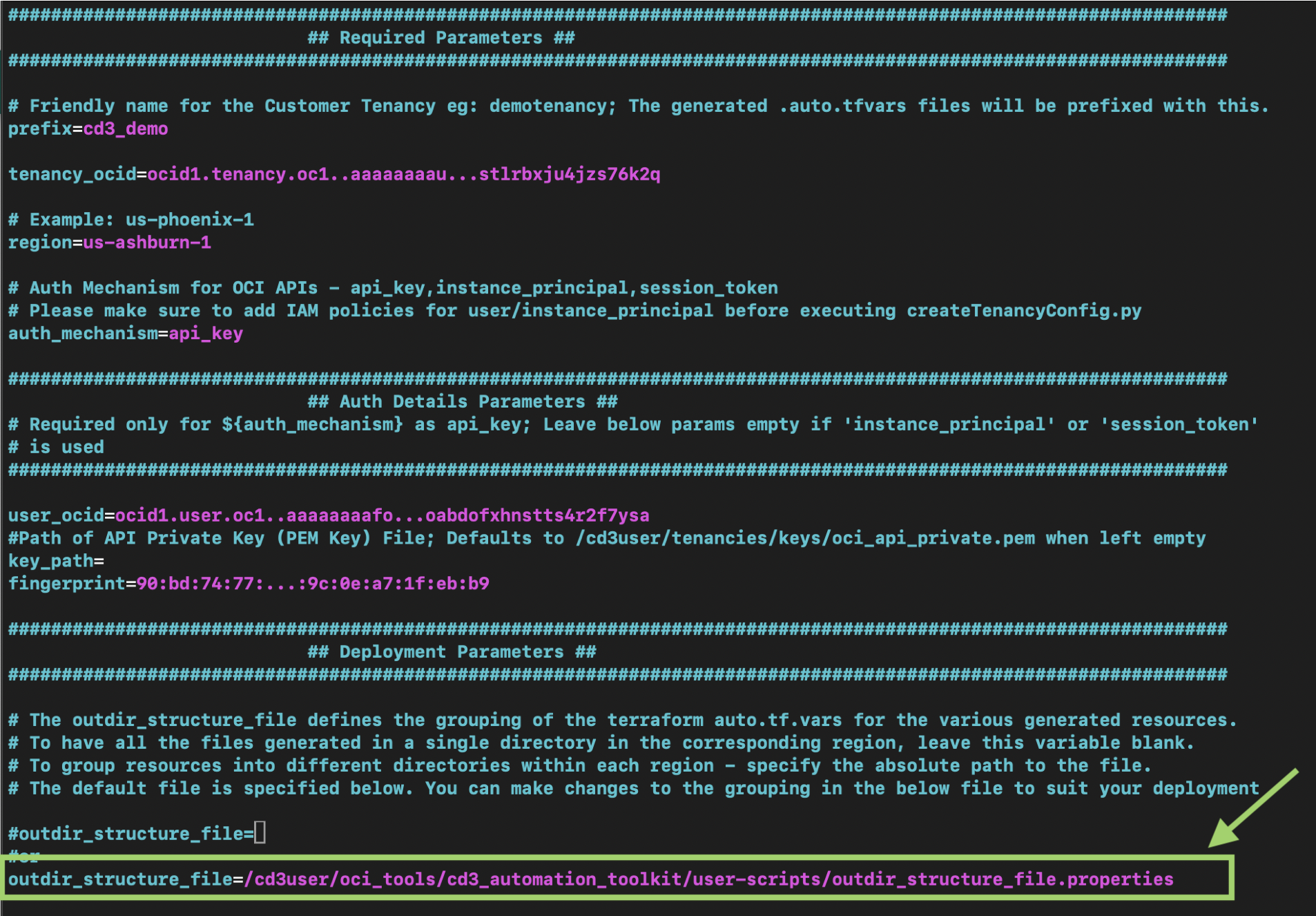Image resolution: width=1316 pixels, height=916 pixels.
Task: Click the 'auth_mechanism' key name
Action: point(83,334)
